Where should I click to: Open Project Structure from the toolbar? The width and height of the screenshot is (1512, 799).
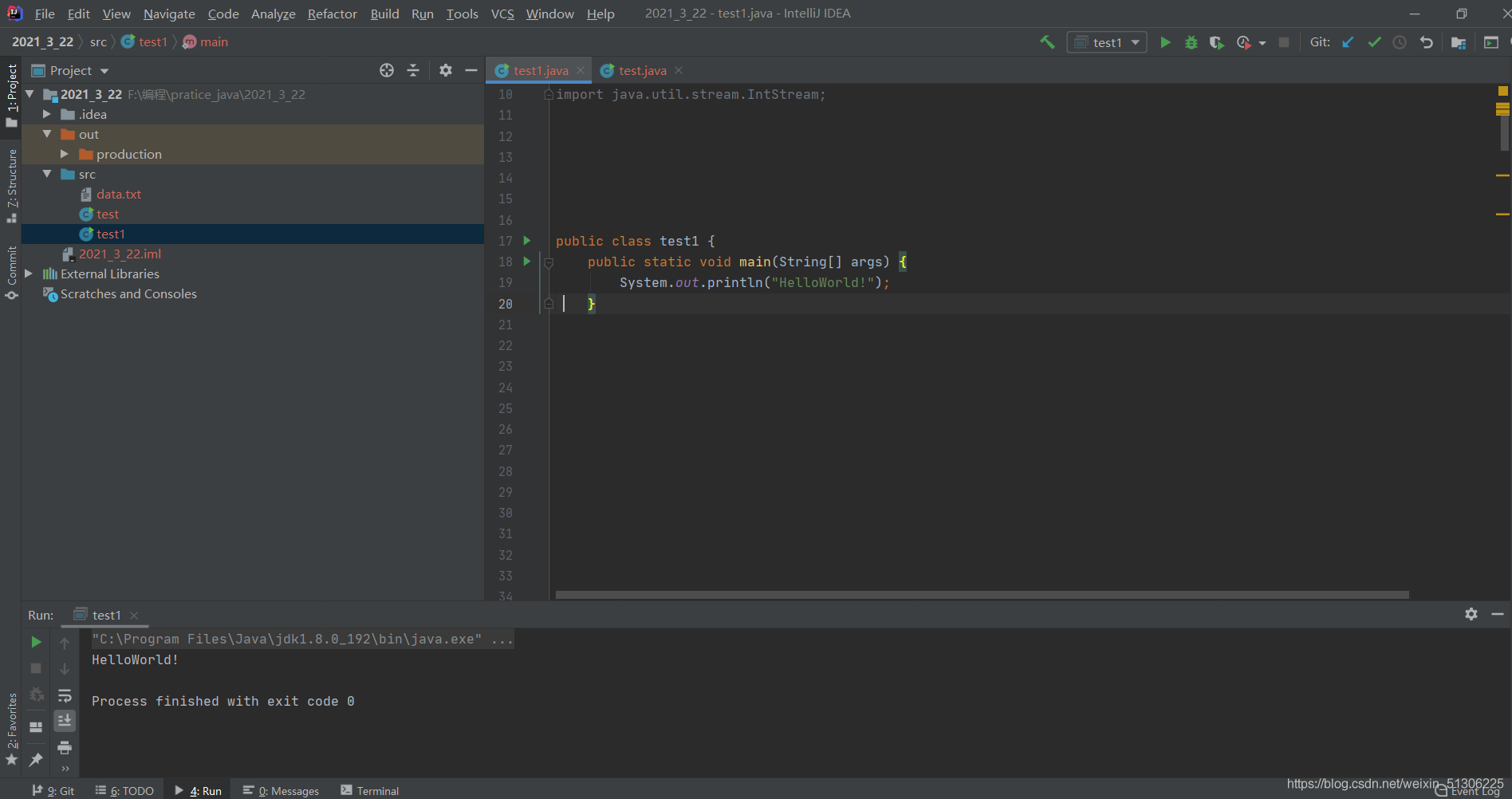(1459, 42)
